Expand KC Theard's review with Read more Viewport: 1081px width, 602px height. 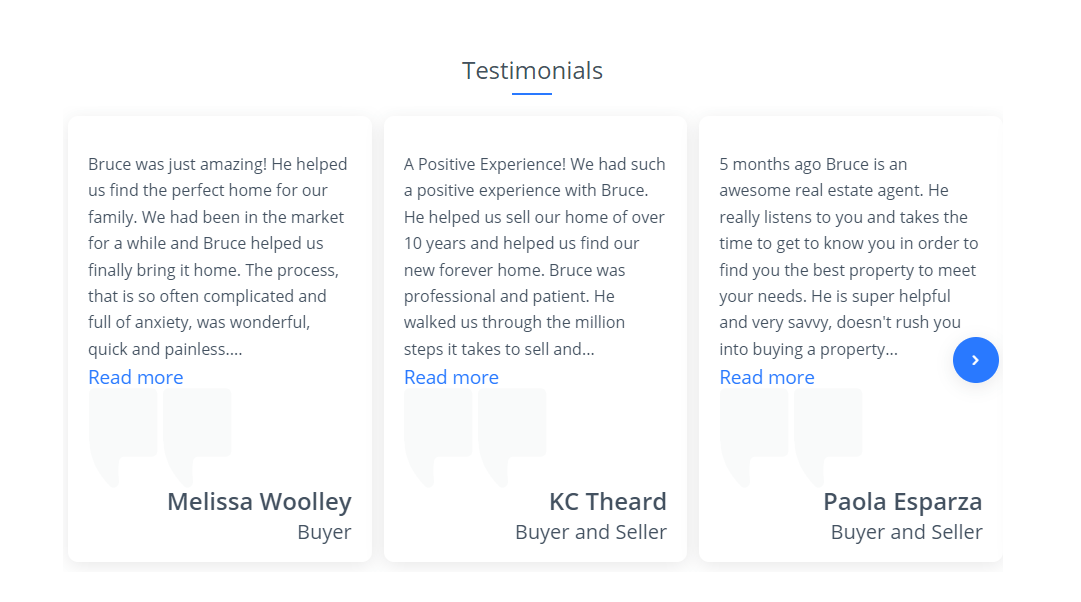click(451, 377)
